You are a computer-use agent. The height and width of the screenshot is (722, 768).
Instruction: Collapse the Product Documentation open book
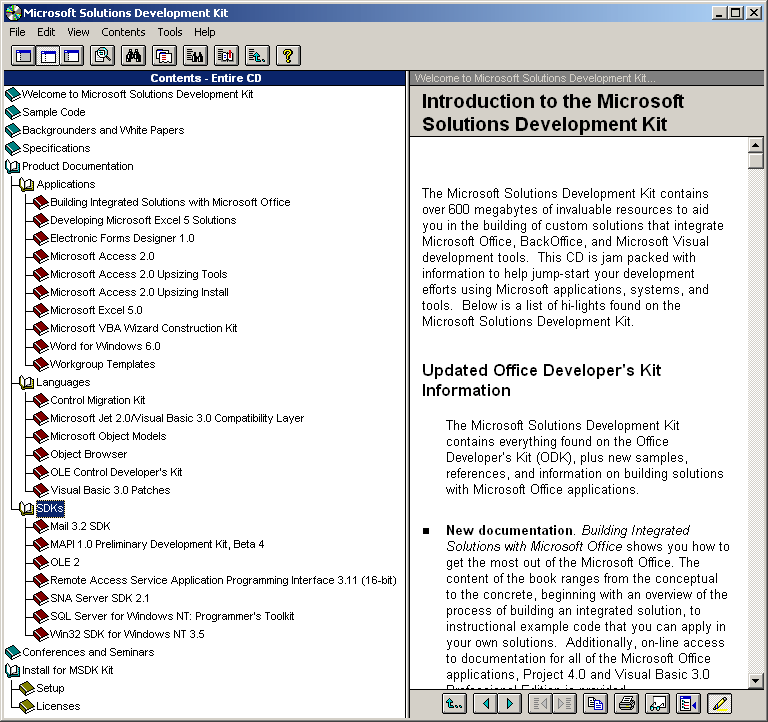13,167
